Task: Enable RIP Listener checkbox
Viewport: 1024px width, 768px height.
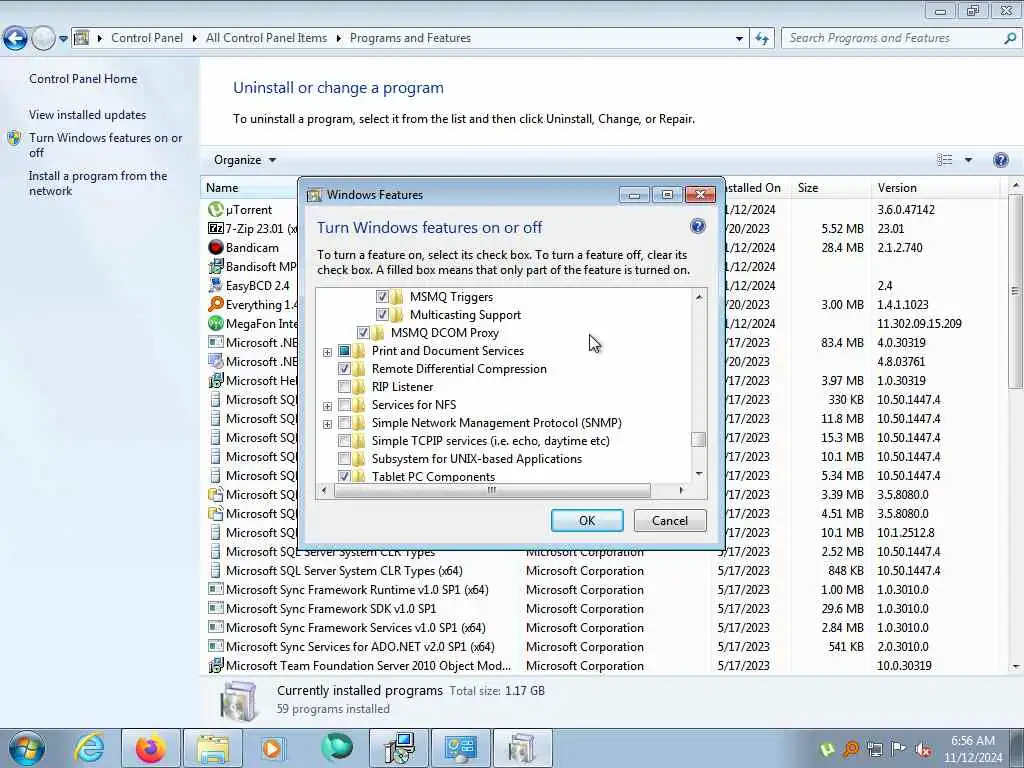Action: (x=344, y=387)
